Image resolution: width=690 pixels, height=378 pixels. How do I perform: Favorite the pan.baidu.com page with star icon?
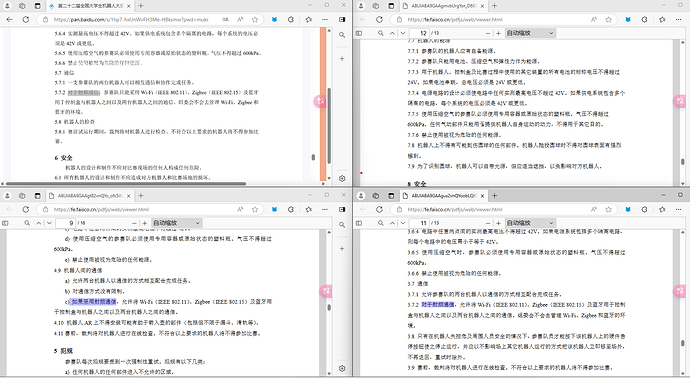254,20
